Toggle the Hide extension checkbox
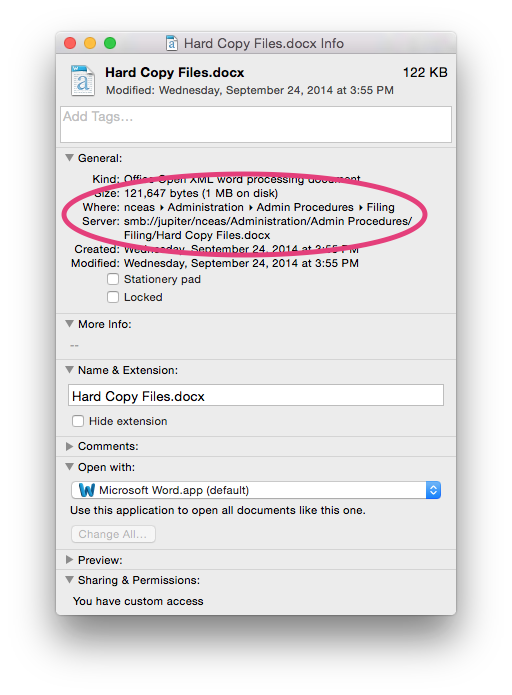Image resolution: width=512 pixels, height=695 pixels. pyautogui.click(x=78, y=421)
